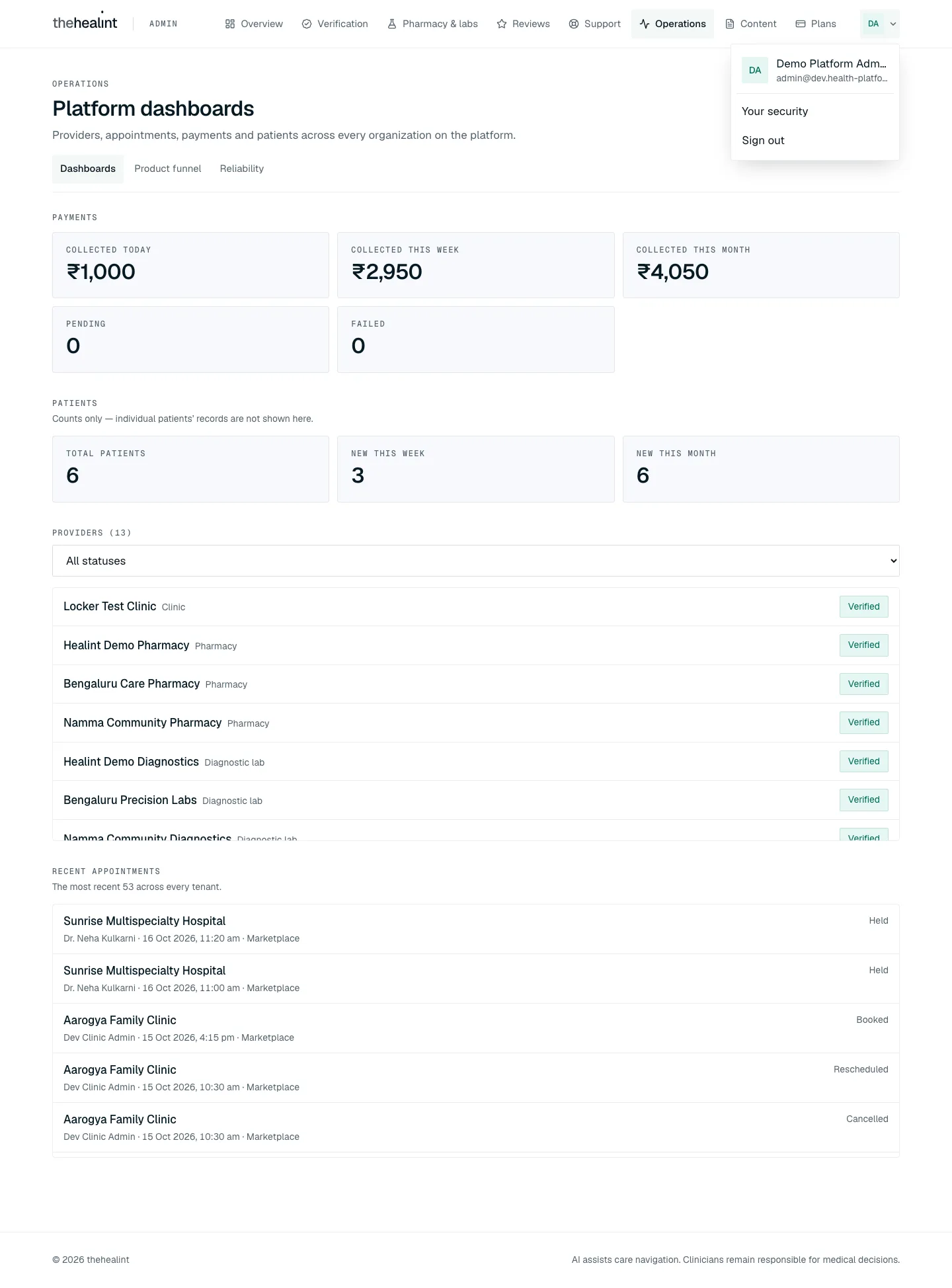Click Verified badge for Locker Test Clinic
The width and height of the screenshot is (952, 1288).
click(863, 606)
